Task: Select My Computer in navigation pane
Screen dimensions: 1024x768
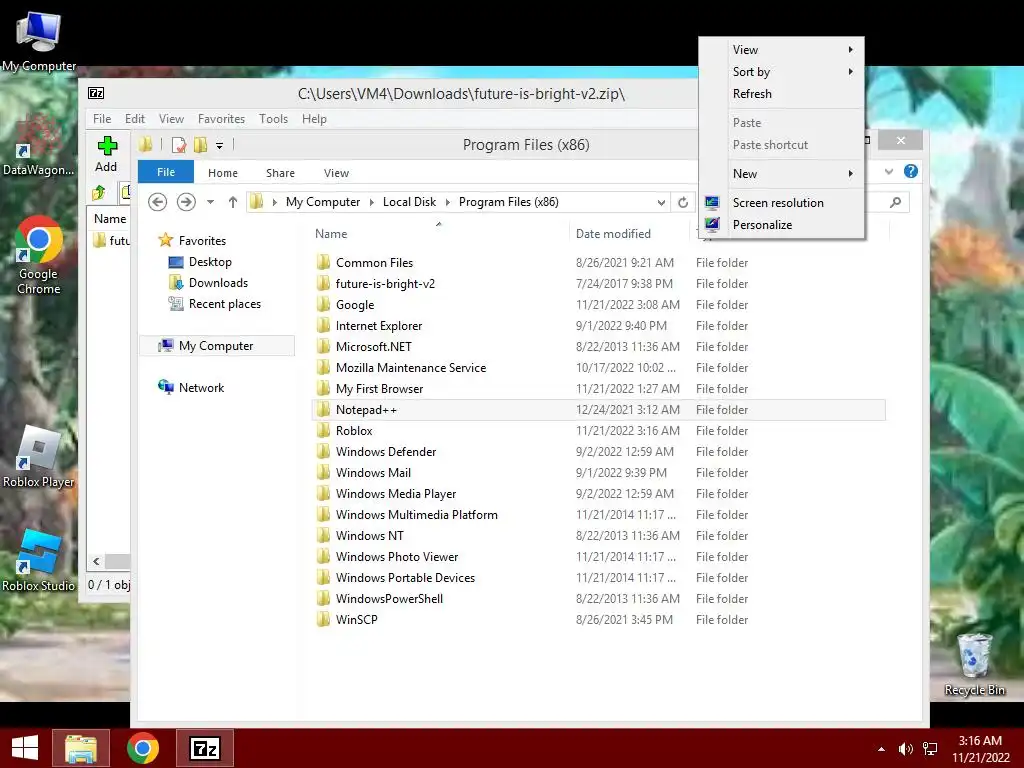Action: click(x=217, y=345)
